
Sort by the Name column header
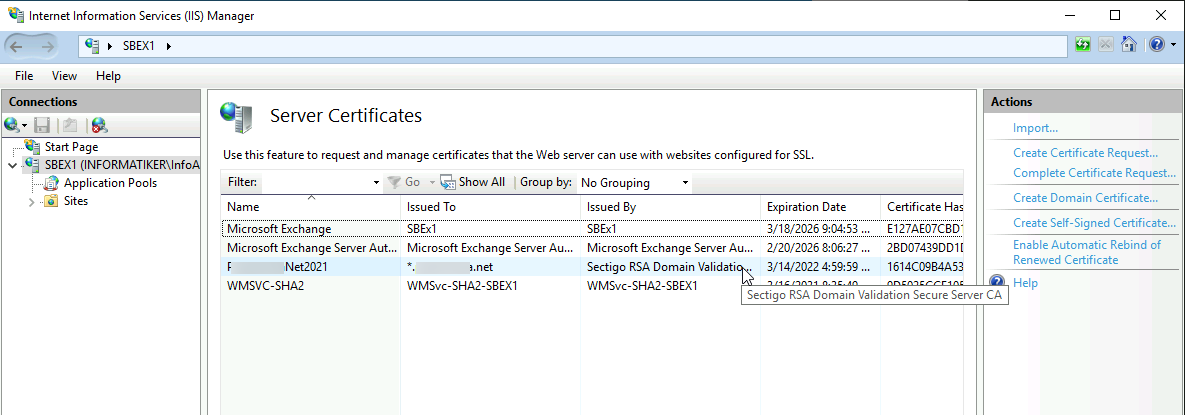click(311, 206)
